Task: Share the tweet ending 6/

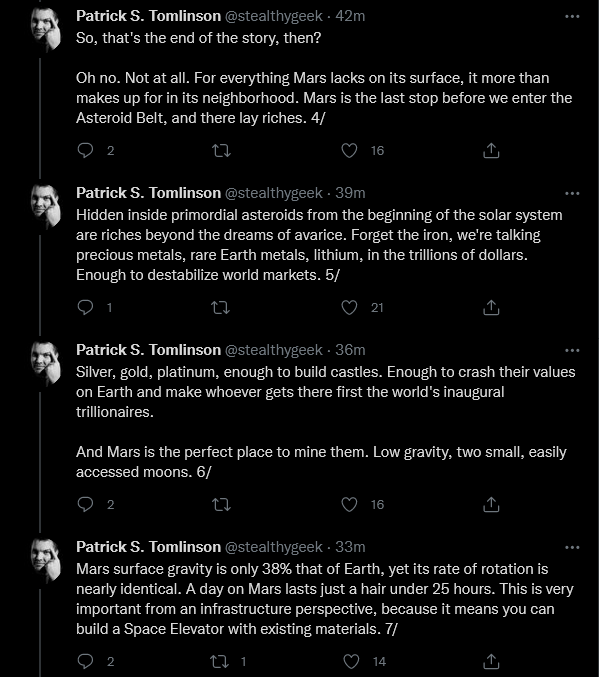Action: 491,504
